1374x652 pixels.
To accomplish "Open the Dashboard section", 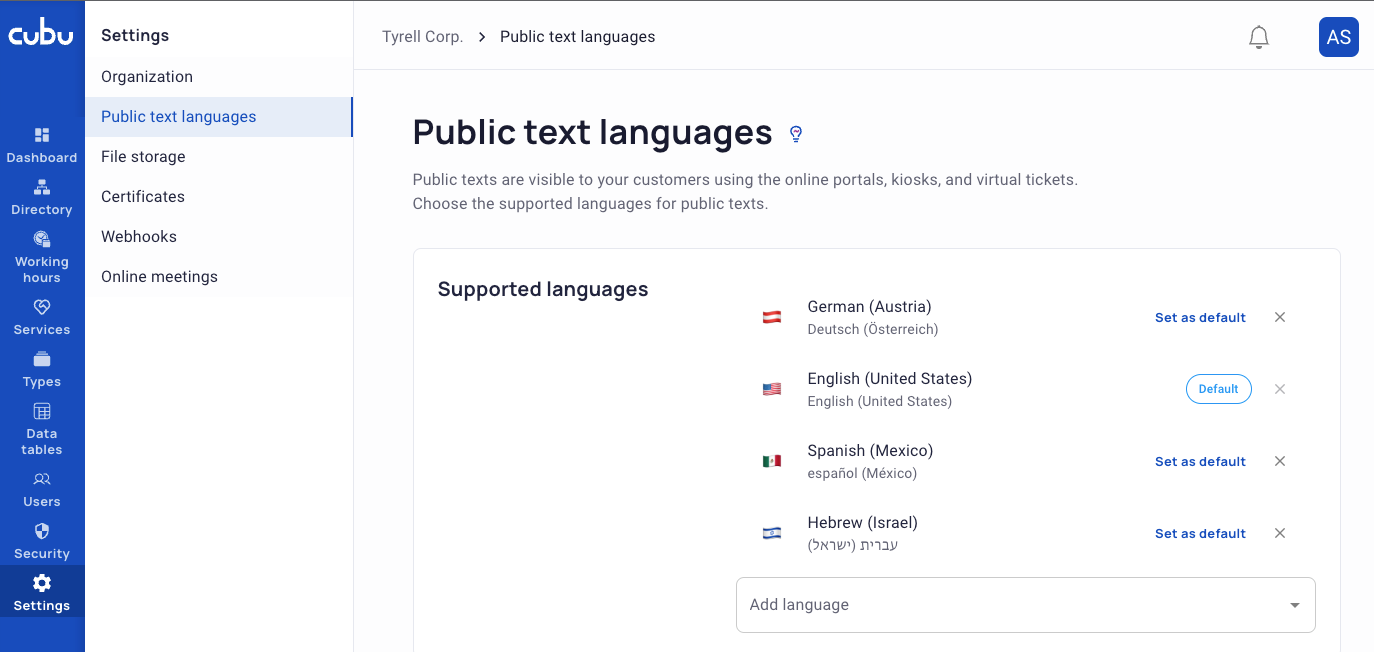I will pos(42,145).
